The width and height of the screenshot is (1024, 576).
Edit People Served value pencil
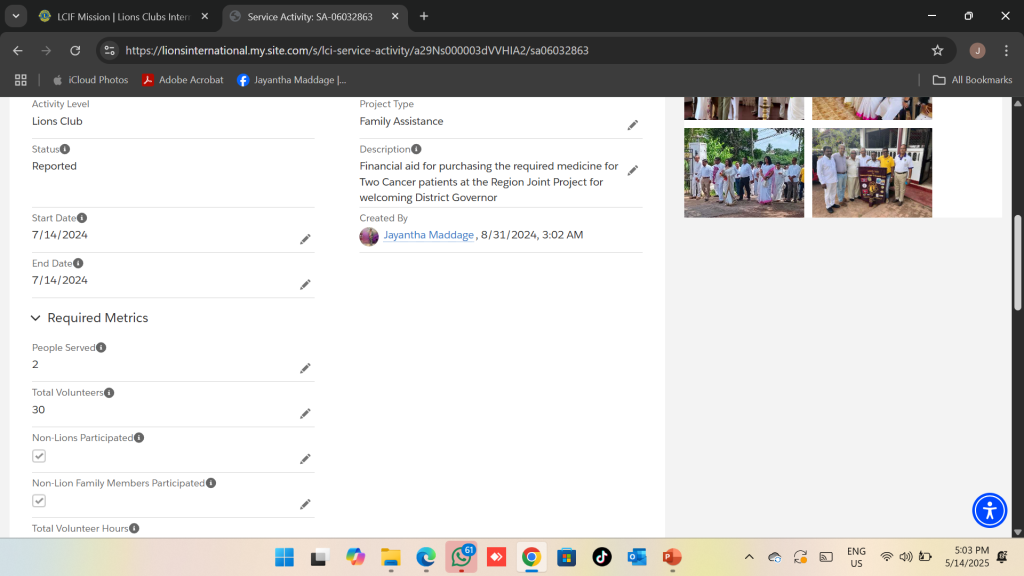click(x=305, y=368)
